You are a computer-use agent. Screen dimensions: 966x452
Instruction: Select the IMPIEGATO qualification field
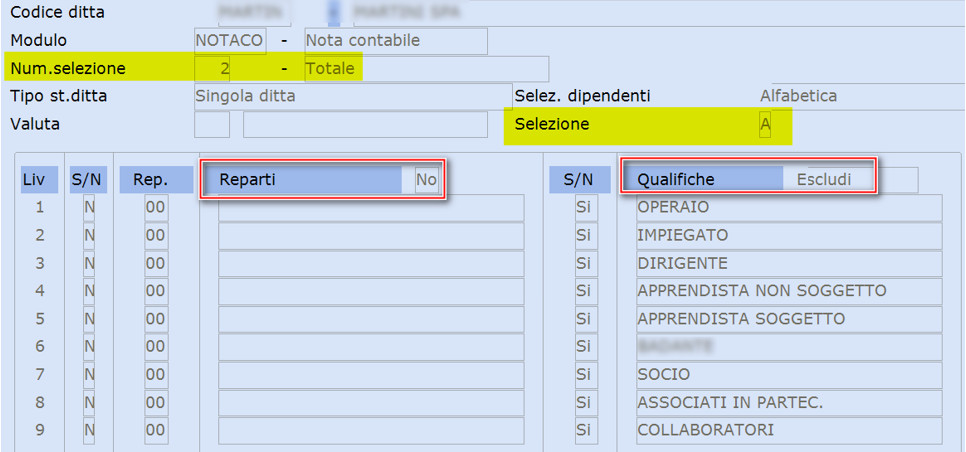tap(789, 236)
